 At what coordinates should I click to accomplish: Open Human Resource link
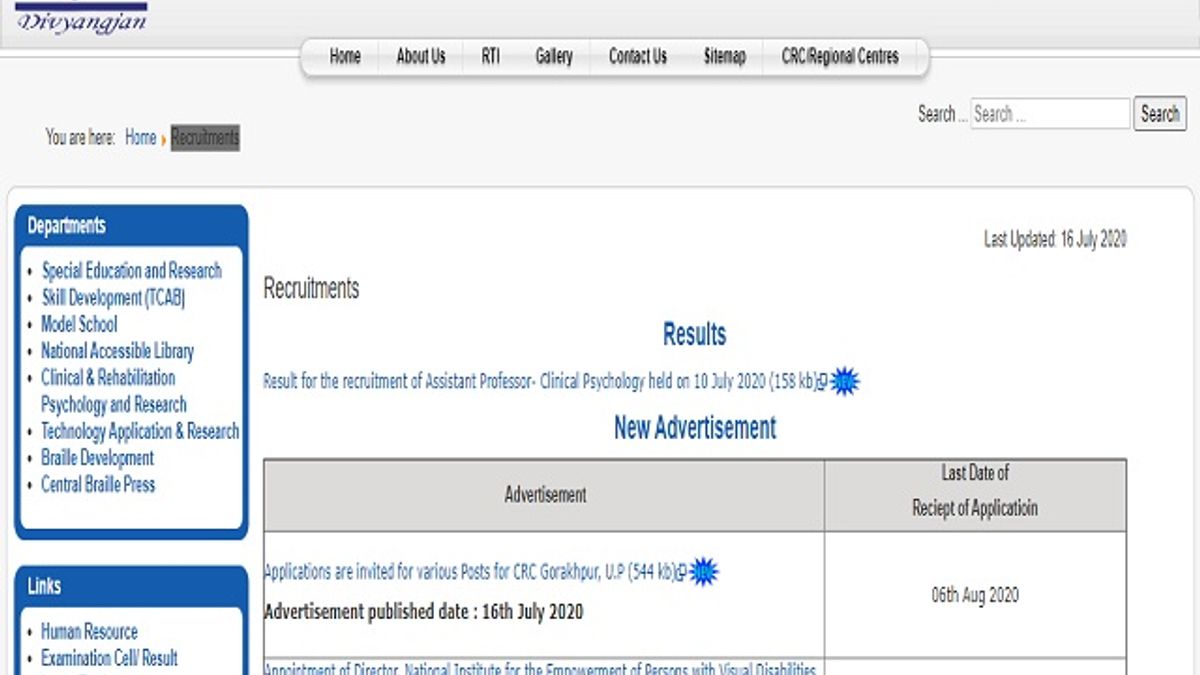pos(89,632)
